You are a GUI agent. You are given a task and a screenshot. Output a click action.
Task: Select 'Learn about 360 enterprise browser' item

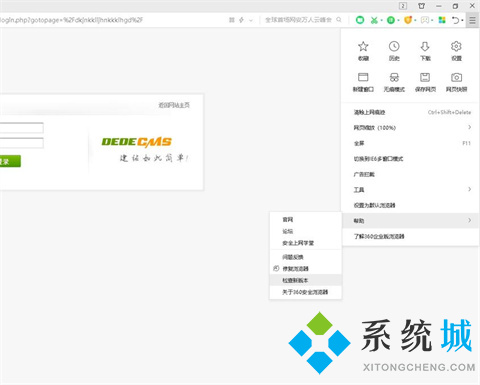[x=411, y=236]
